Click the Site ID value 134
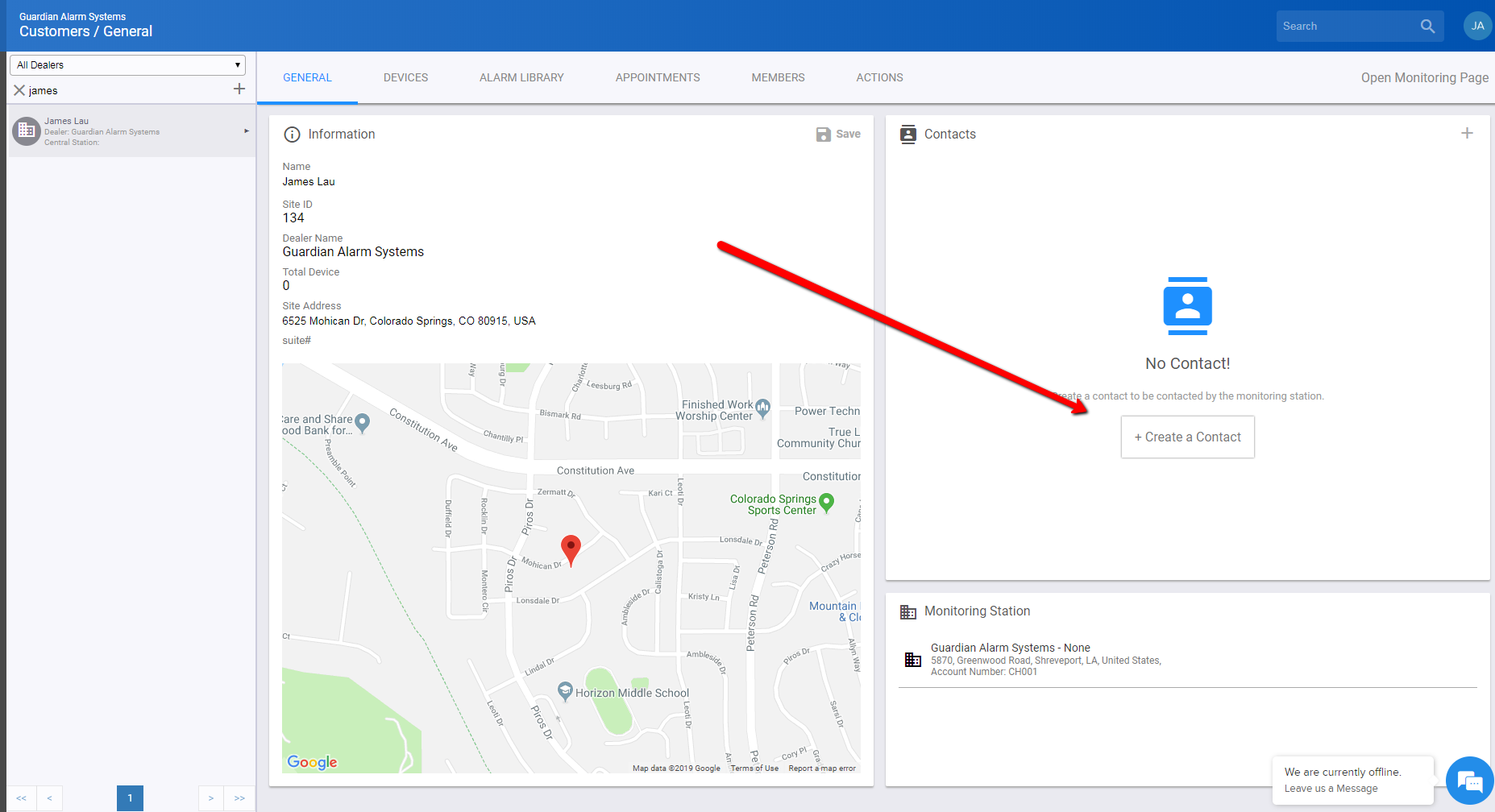The height and width of the screenshot is (812, 1495). [293, 218]
